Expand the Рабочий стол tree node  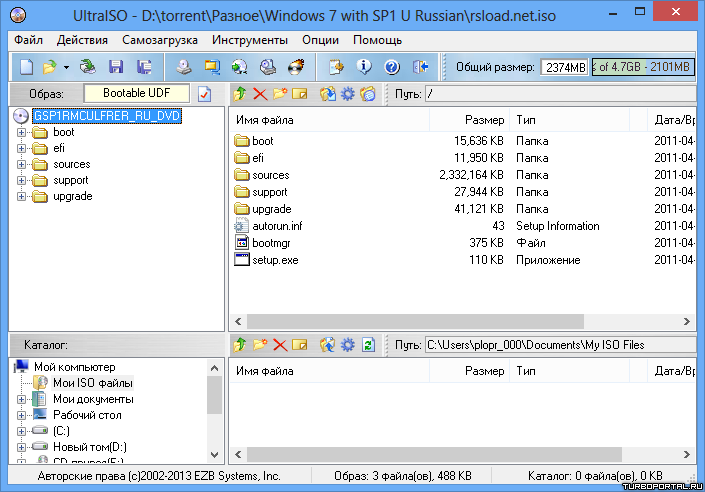coord(22,415)
